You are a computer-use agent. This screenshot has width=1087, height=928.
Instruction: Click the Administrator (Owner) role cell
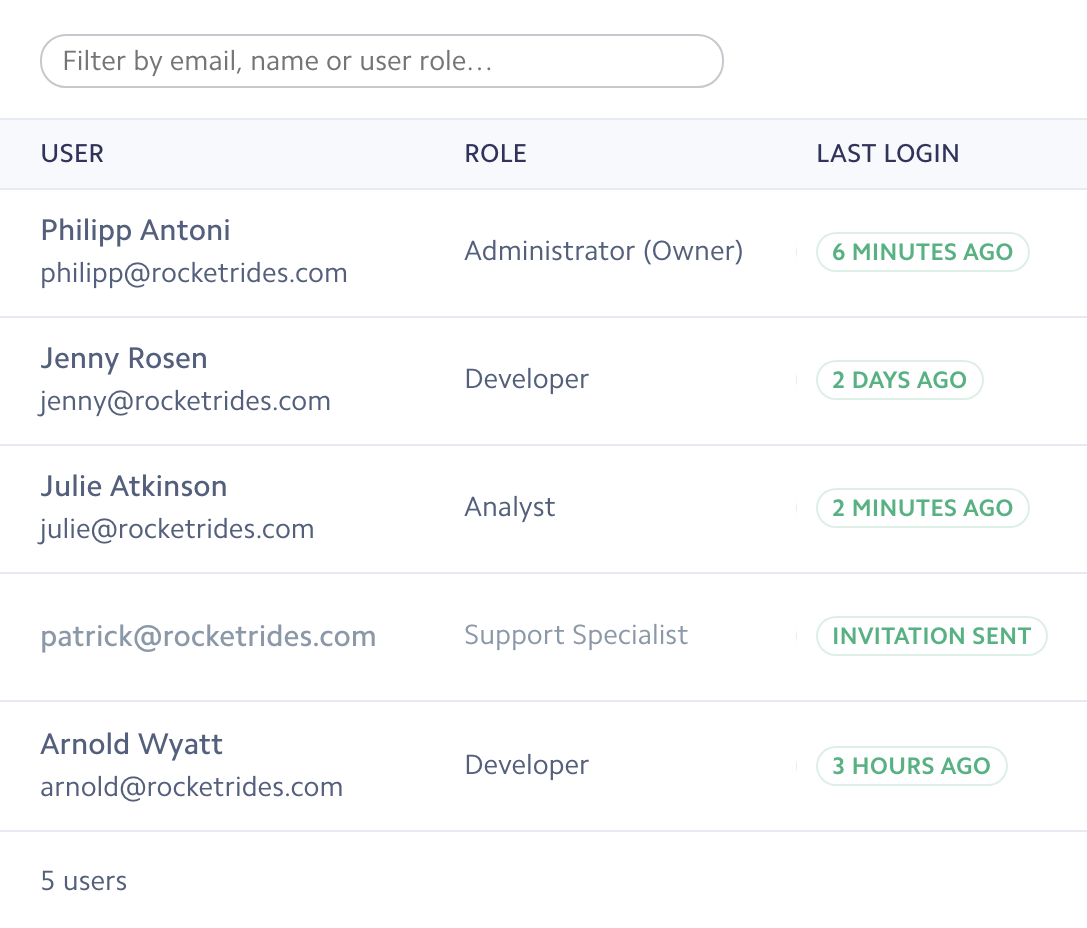coord(604,251)
